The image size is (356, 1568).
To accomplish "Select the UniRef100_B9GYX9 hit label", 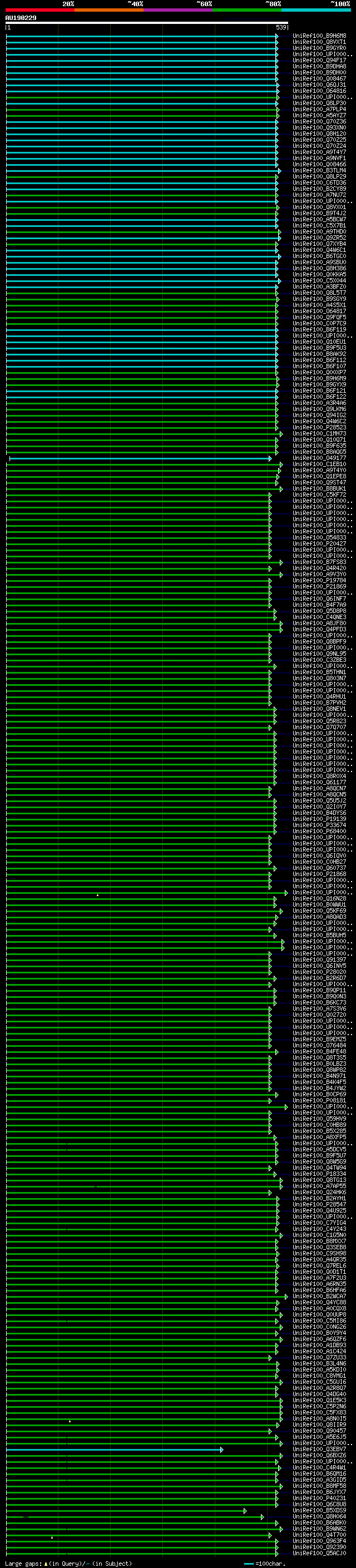I will pos(319,385).
